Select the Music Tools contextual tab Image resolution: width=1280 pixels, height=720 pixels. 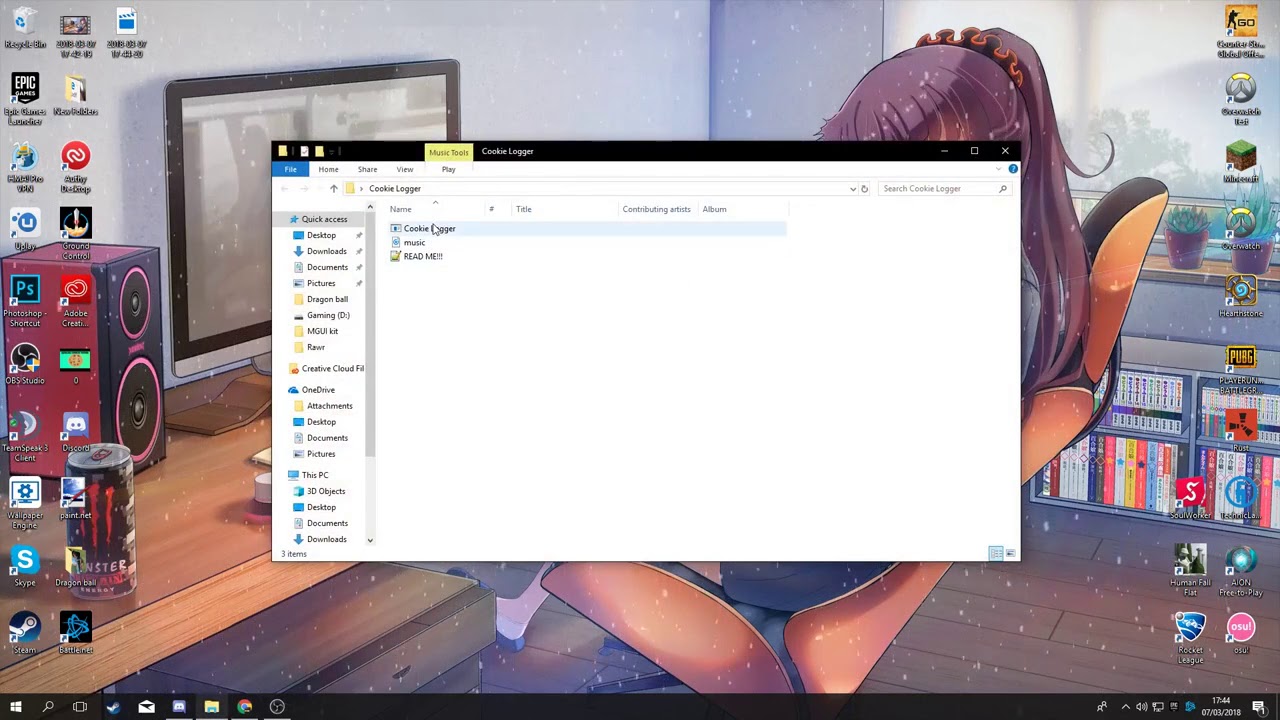[x=448, y=152]
